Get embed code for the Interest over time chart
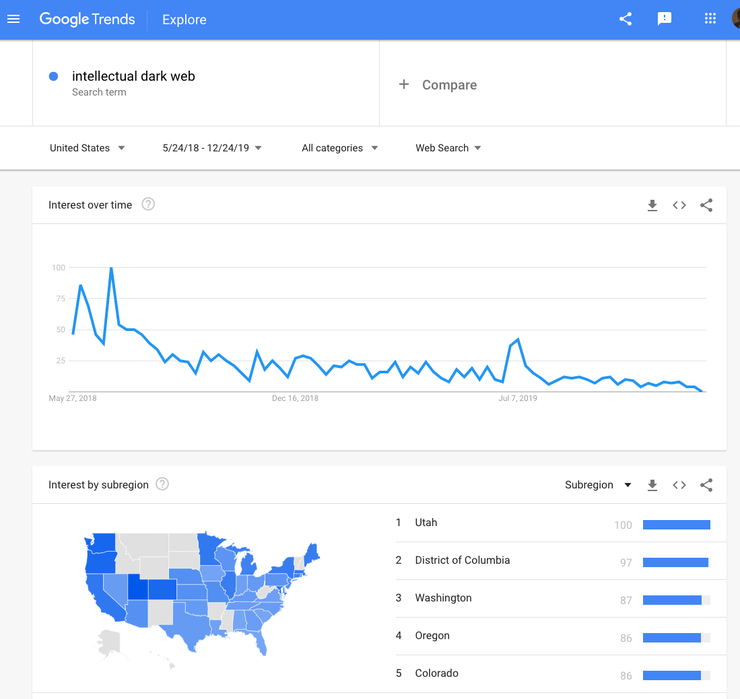 tap(679, 205)
